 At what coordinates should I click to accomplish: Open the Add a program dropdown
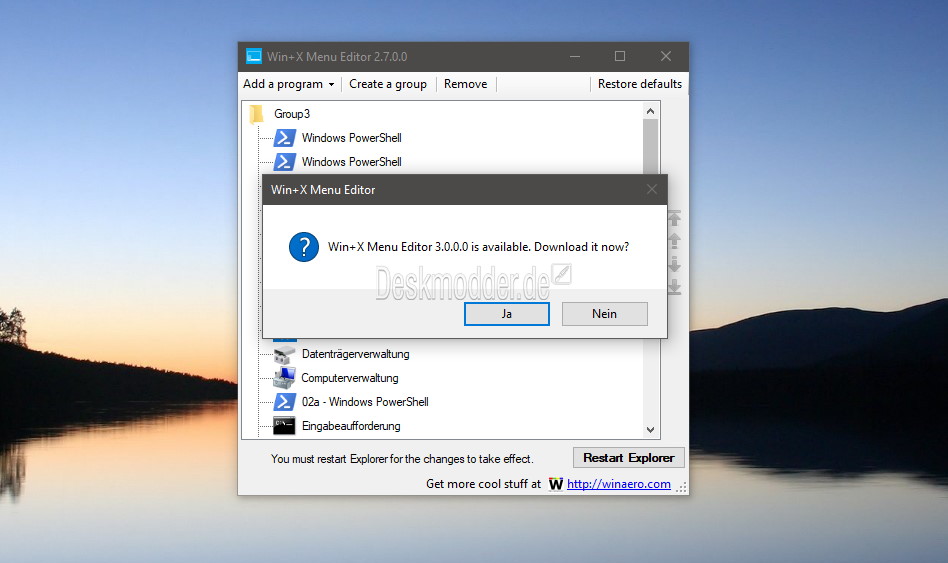(288, 84)
